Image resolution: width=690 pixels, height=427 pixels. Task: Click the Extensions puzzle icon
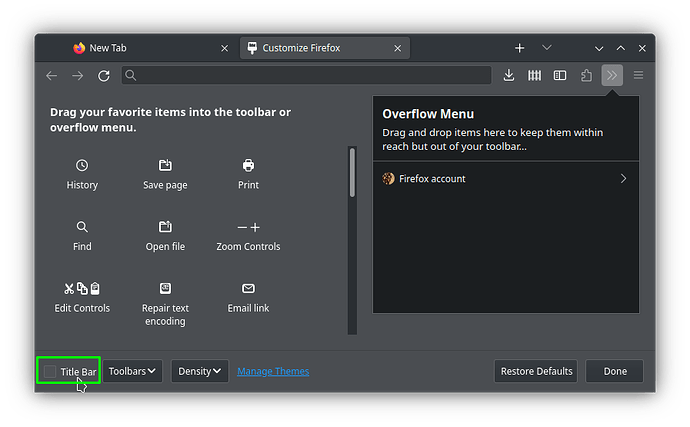click(x=586, y=75)
